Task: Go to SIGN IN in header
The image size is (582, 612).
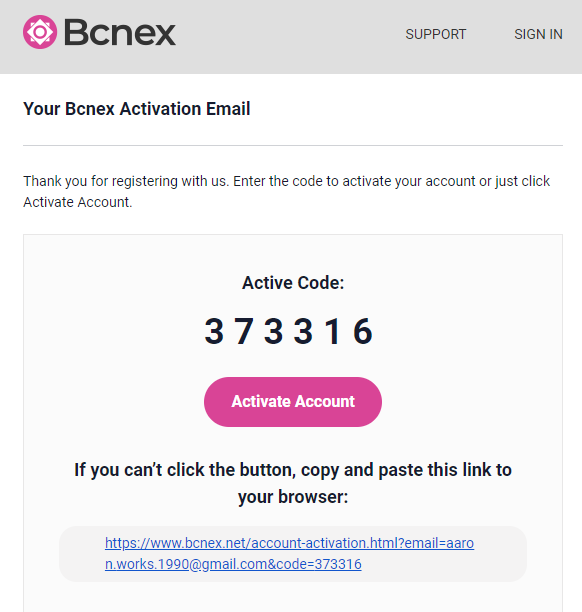Action: coord(538,34)
